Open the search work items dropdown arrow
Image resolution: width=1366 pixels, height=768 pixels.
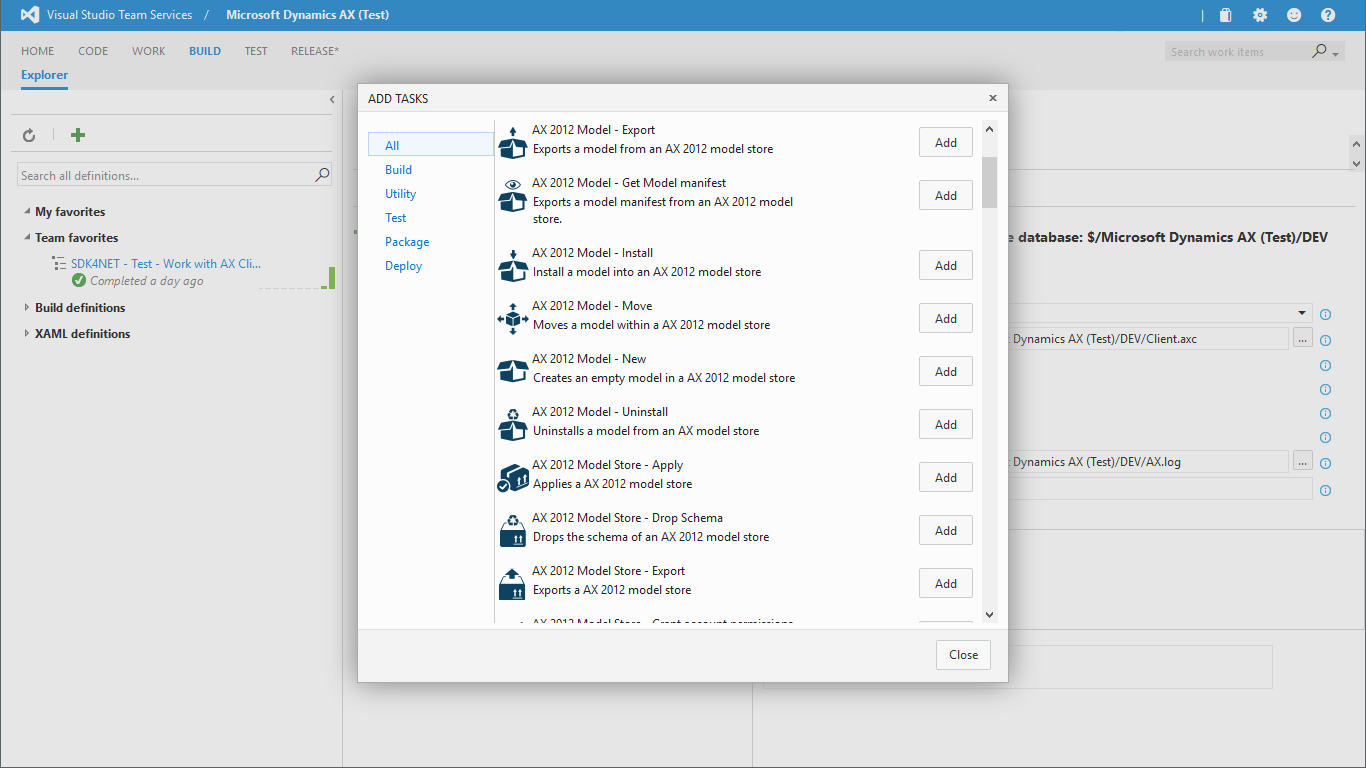pyautogui.click(x=1336, y=54)
